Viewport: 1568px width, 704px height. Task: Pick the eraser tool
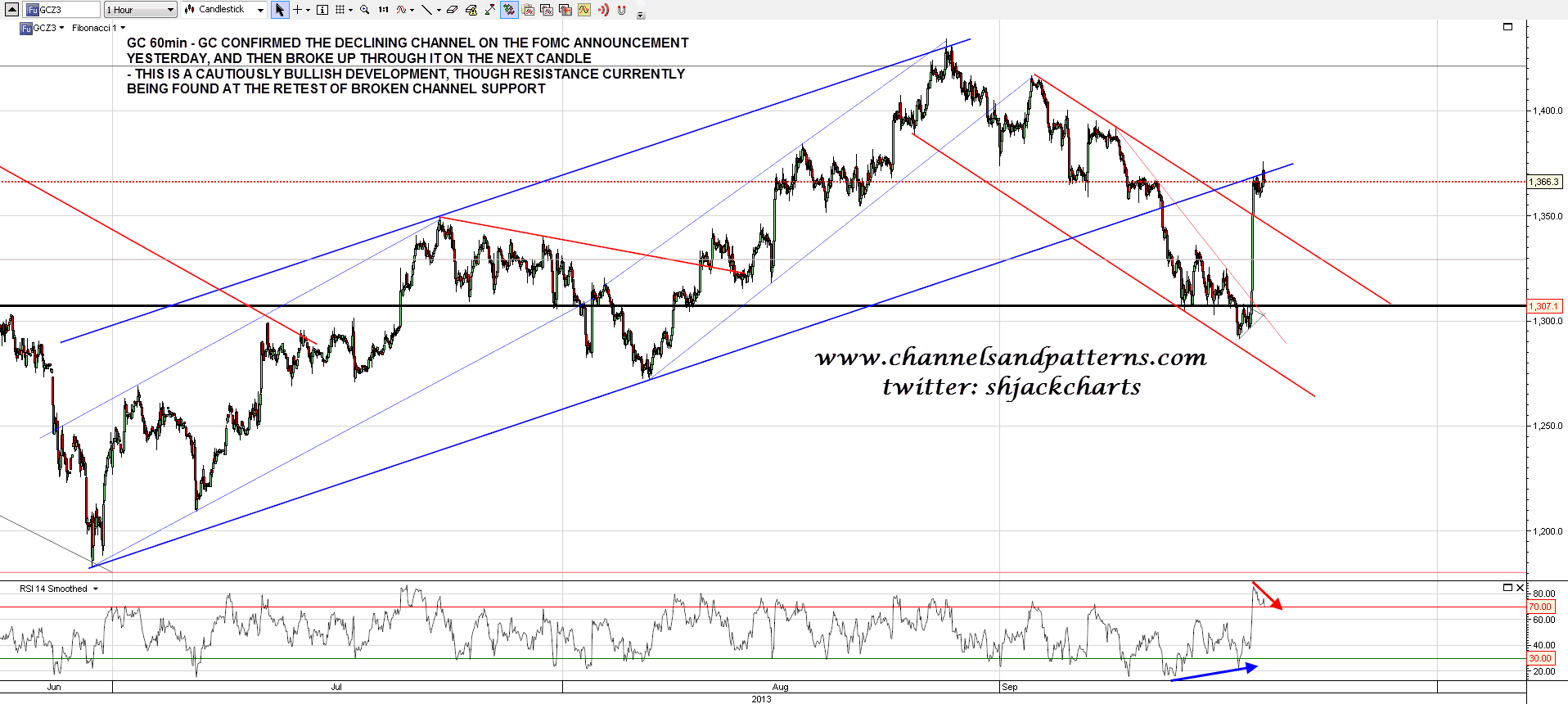(452, 10)
